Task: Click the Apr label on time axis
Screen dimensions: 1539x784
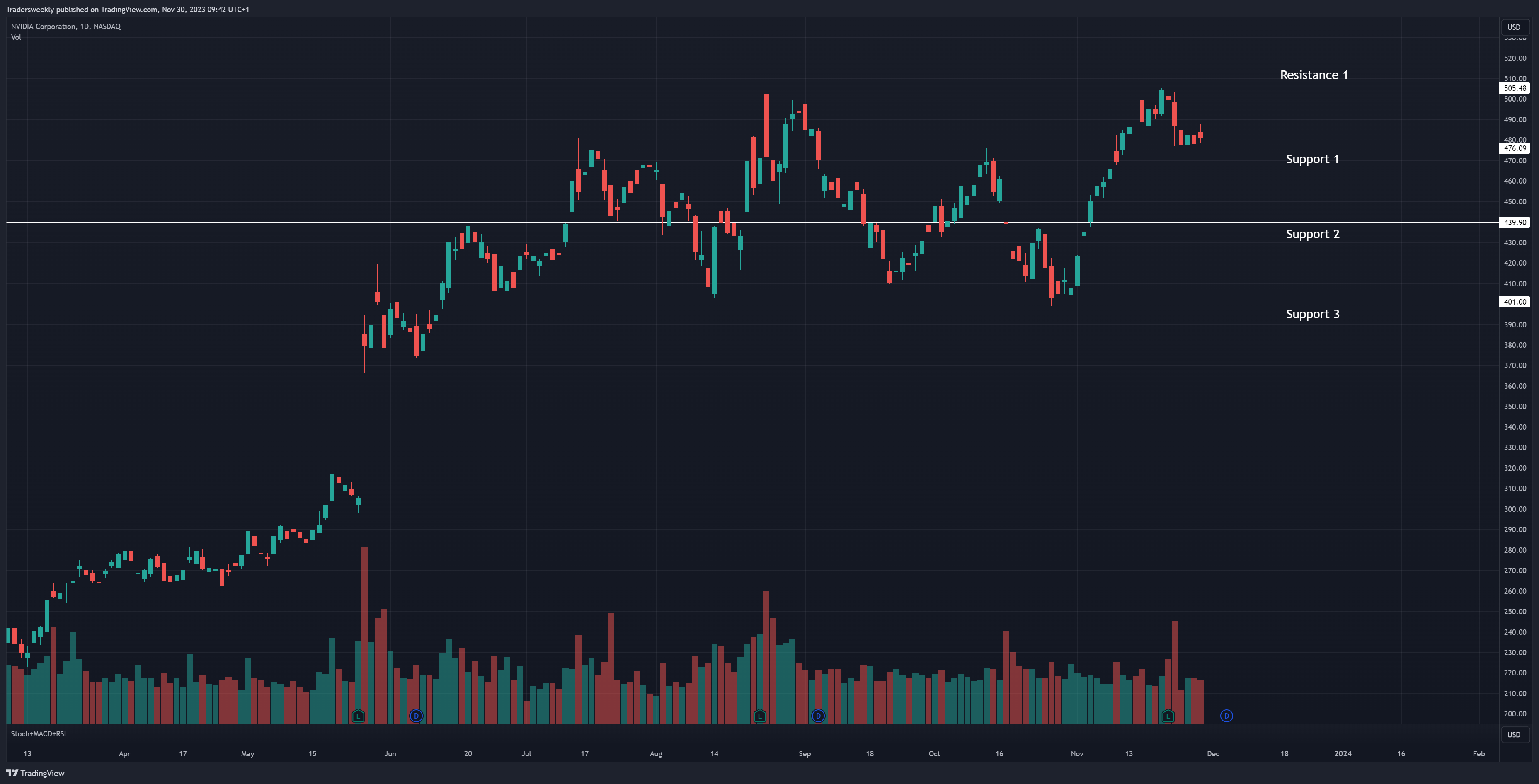Action: pos(124,754)
